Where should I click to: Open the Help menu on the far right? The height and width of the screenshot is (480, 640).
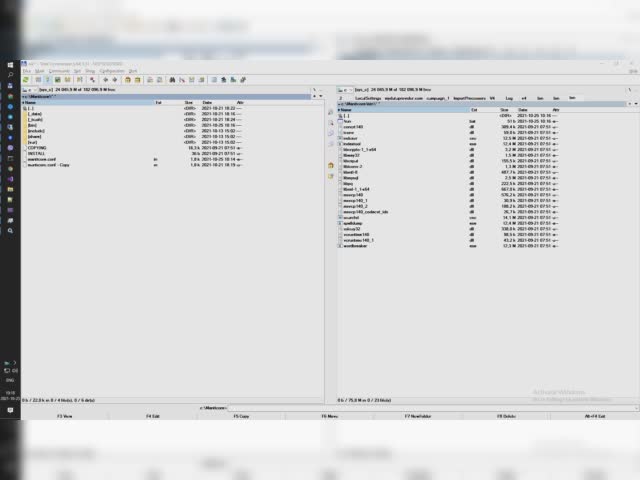point(633,71)
